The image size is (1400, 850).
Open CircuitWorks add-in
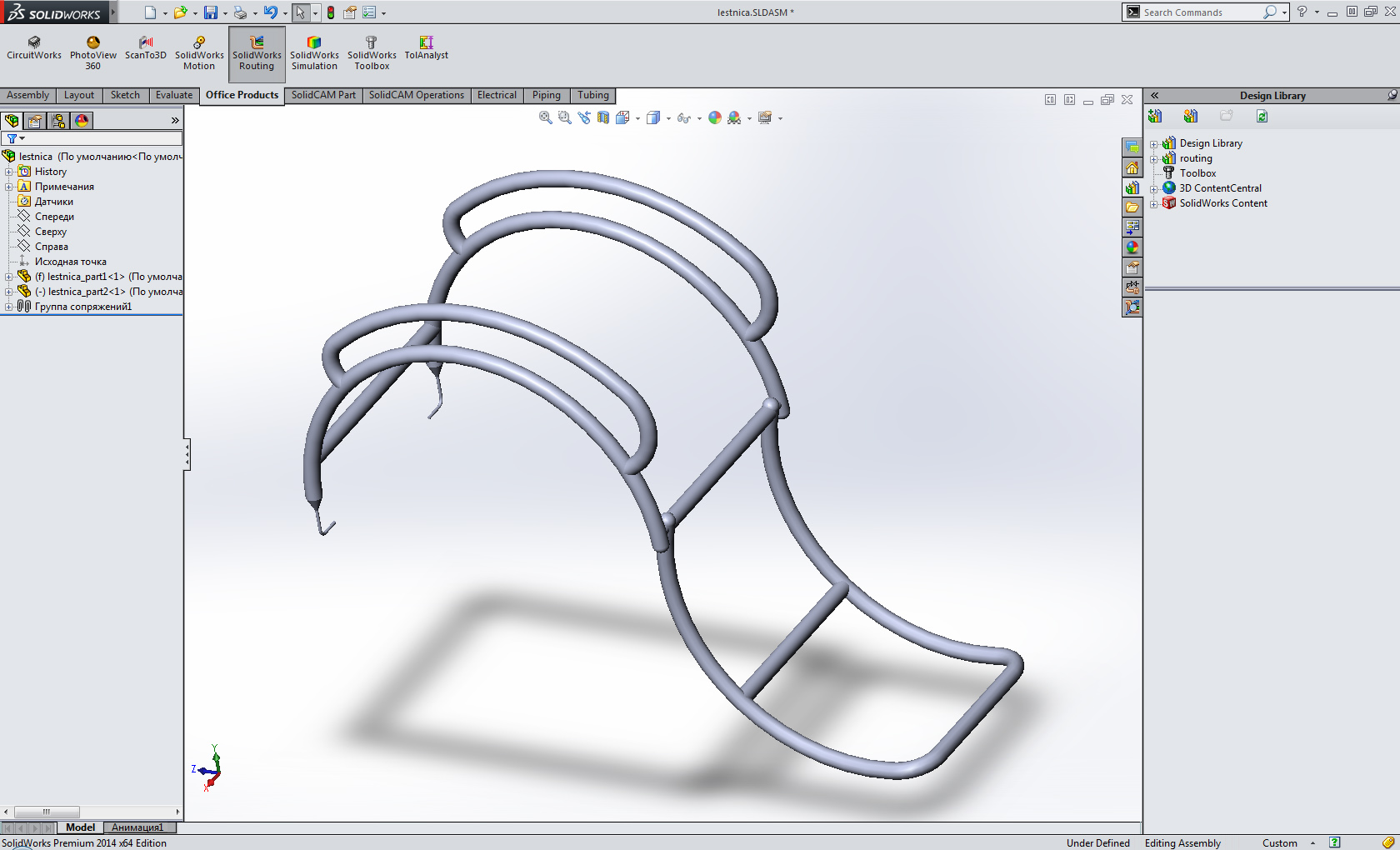pos(34,49)
